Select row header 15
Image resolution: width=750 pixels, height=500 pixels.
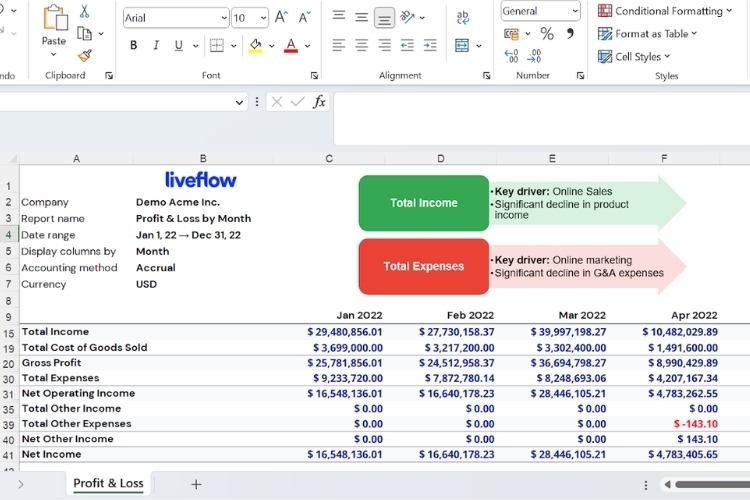click(9, 333)
